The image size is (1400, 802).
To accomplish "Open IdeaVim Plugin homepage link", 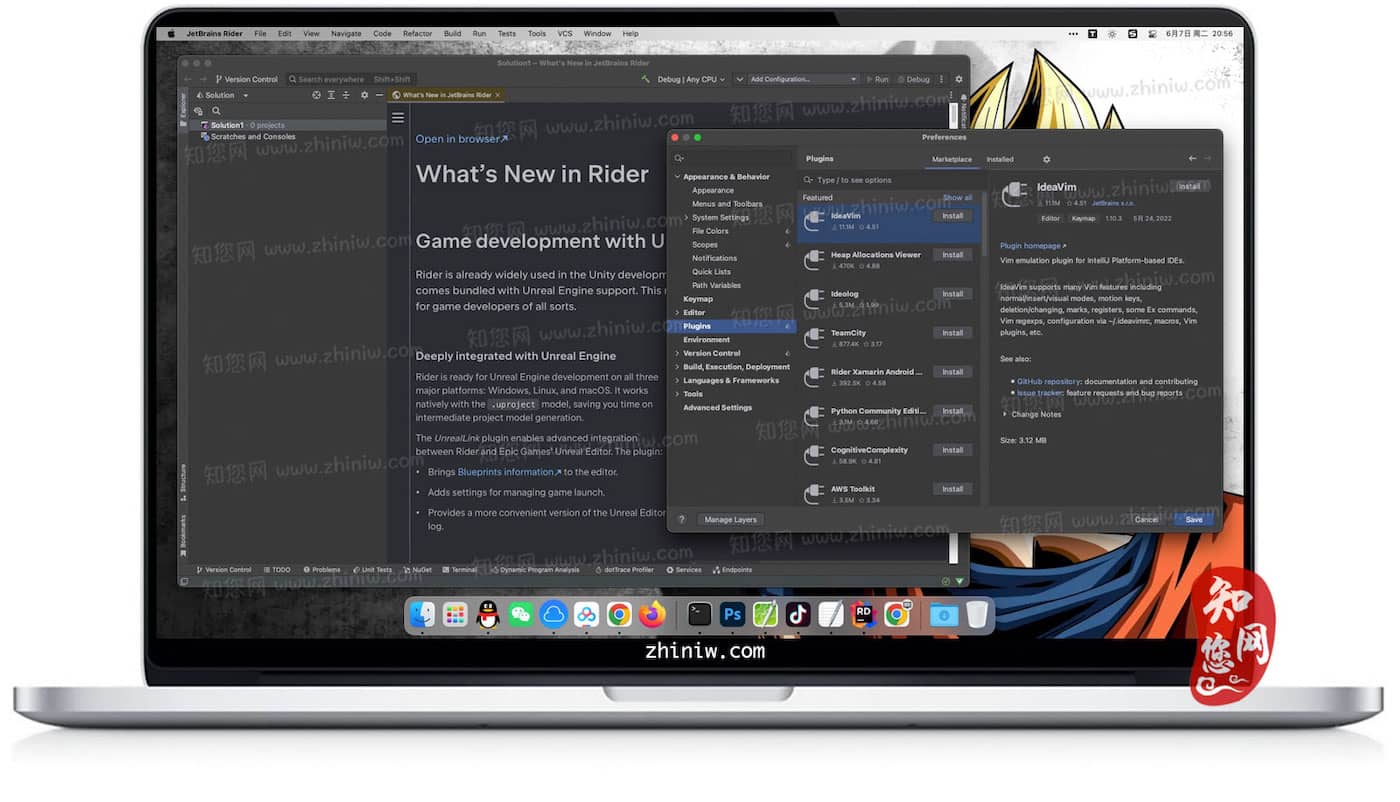I will click(1033, 246).
